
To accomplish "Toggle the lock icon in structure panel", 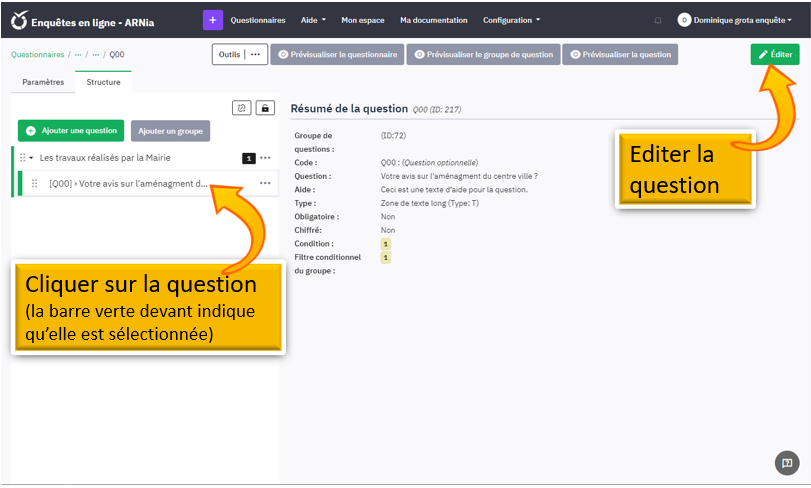I will coord(265,108).
